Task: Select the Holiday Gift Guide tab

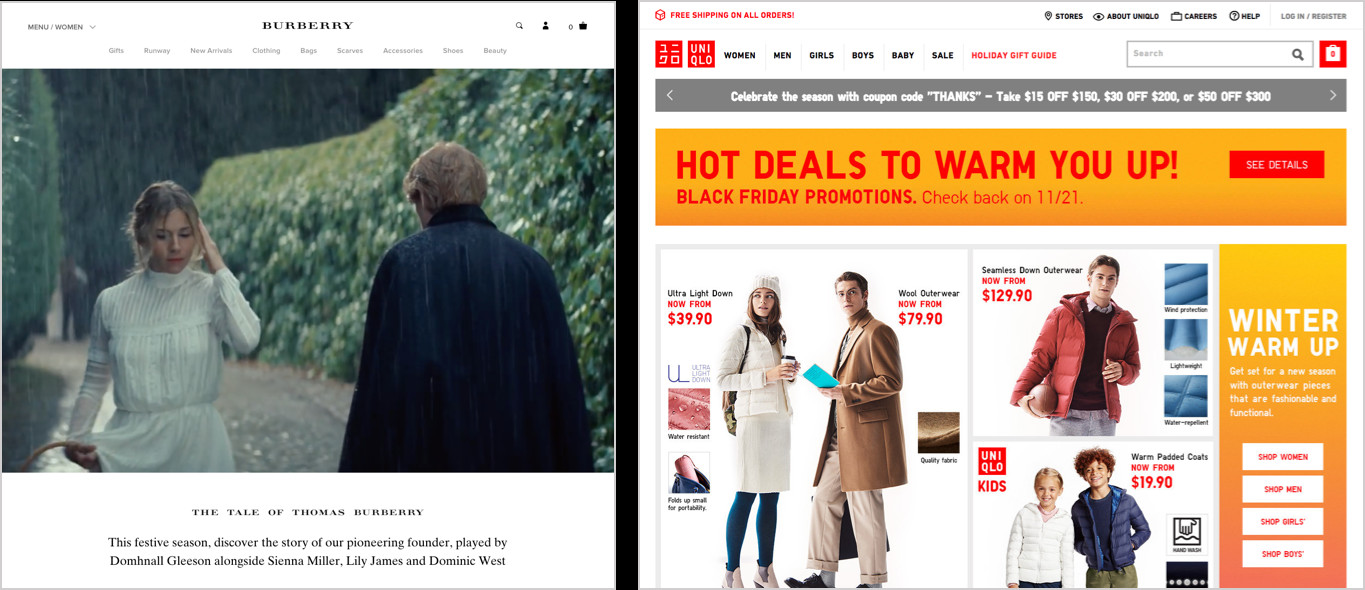Action: (1014, 56)
